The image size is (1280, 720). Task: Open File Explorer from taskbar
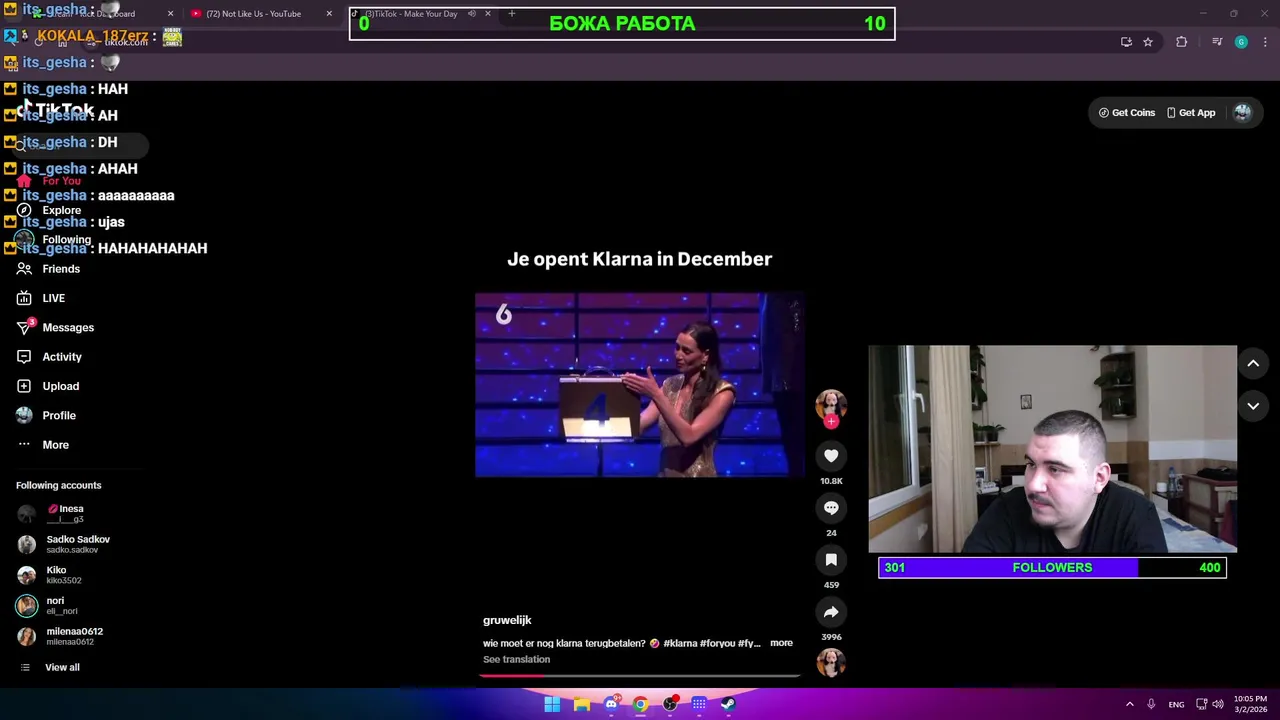pos(581,704)
